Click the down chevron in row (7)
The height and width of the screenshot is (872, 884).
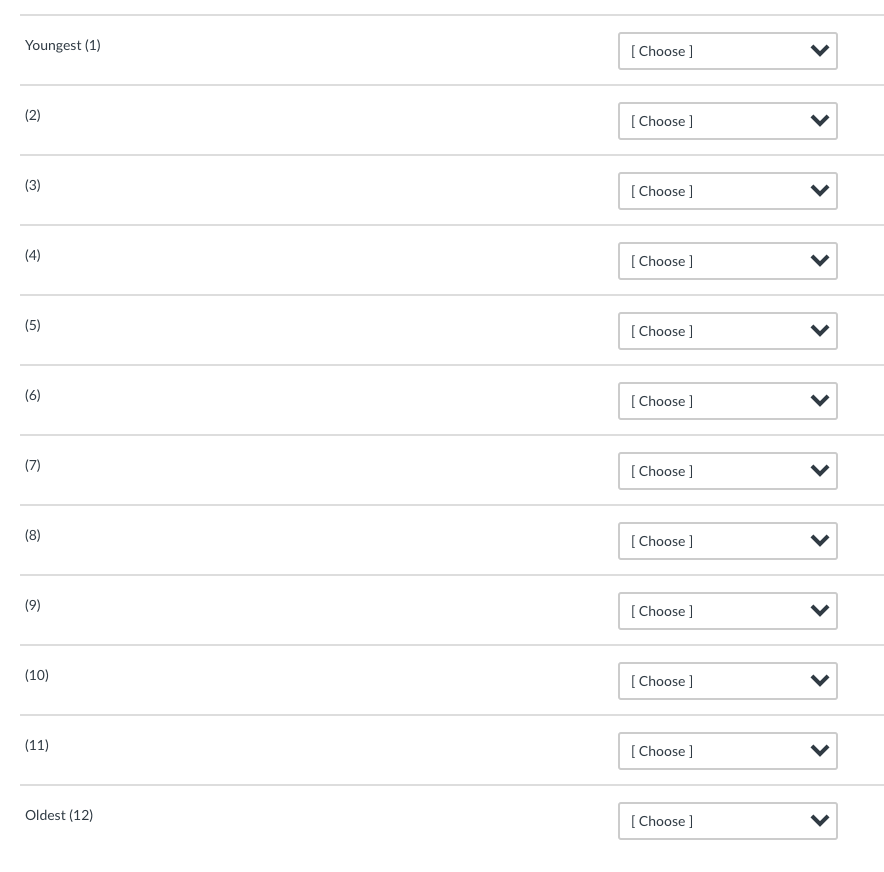coord(820,471)
